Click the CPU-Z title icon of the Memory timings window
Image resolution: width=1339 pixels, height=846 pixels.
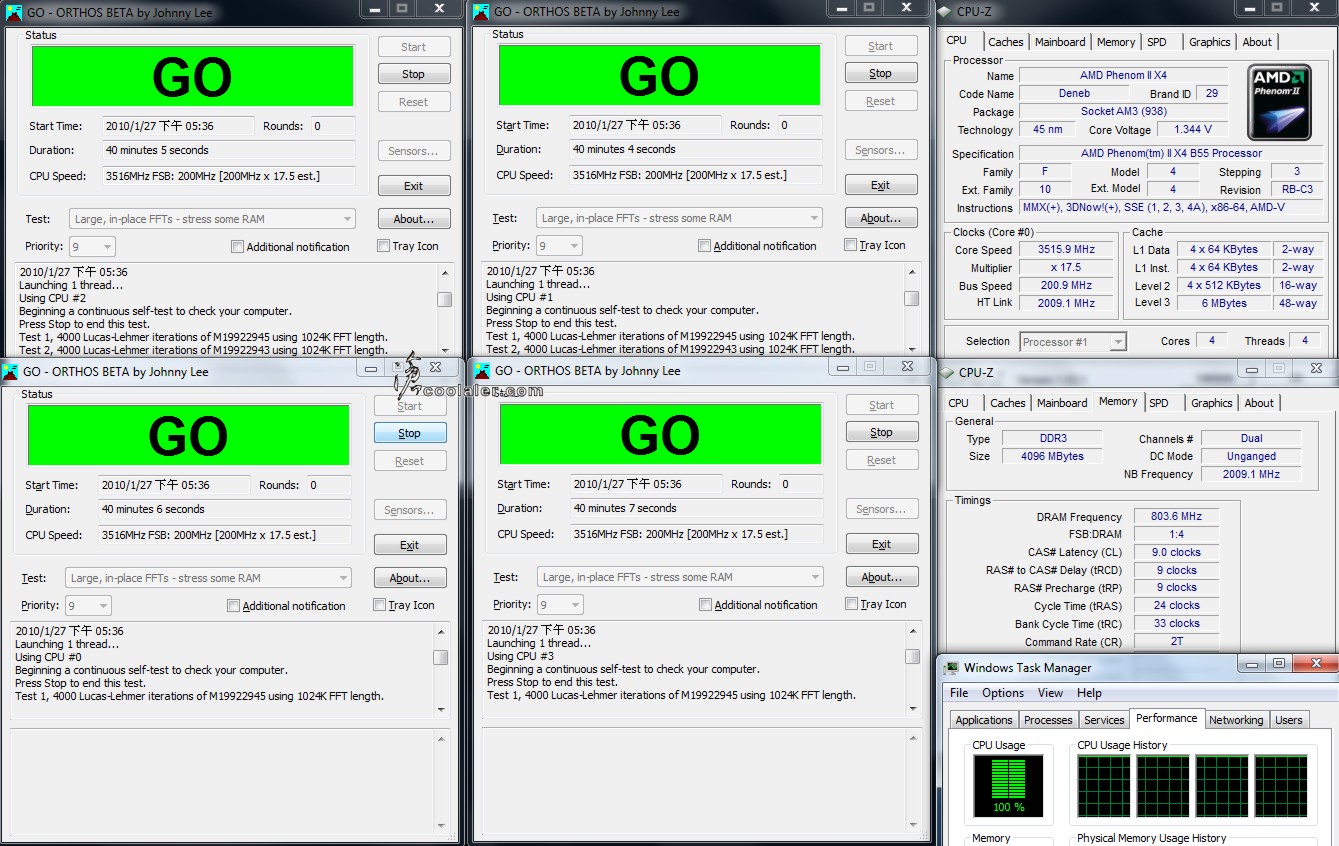[946, 372]
